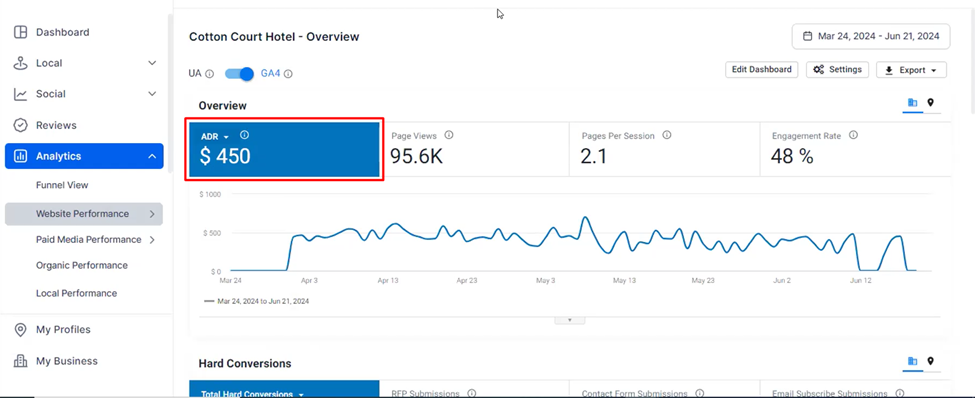This screenshot has height=398, width=975.
Task: Select Contact Form Submissions card
Action: coord(664,389)
